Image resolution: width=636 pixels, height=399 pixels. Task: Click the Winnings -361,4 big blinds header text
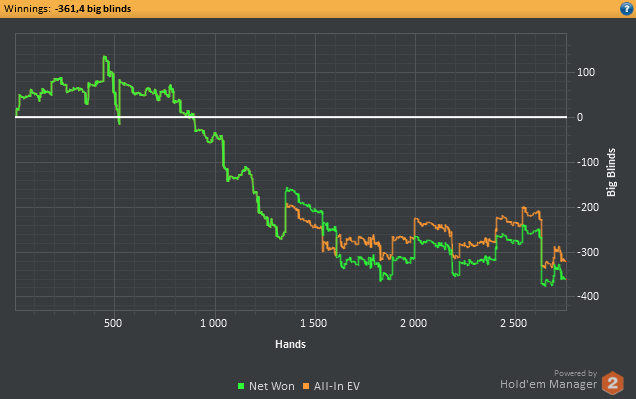(67, 9)
